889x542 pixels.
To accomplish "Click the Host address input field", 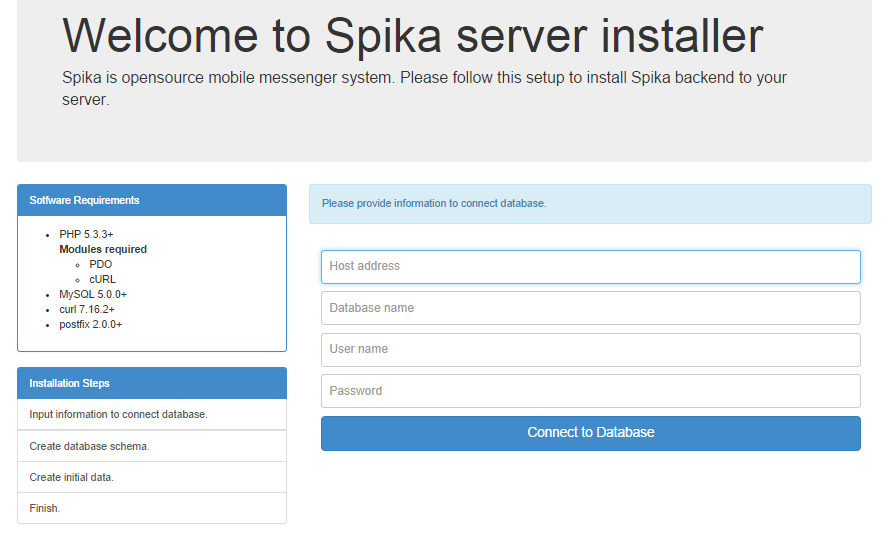I will 591,266.
